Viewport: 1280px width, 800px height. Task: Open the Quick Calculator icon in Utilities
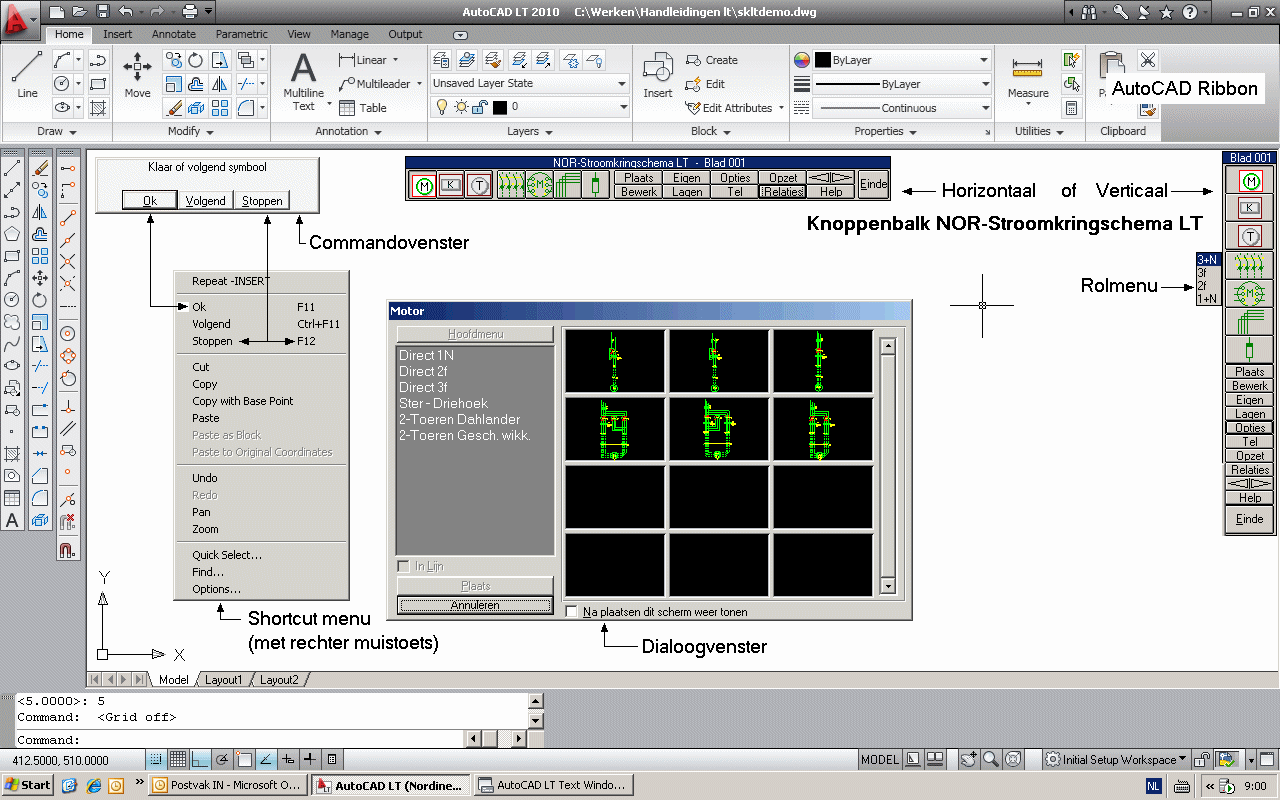1072,107
